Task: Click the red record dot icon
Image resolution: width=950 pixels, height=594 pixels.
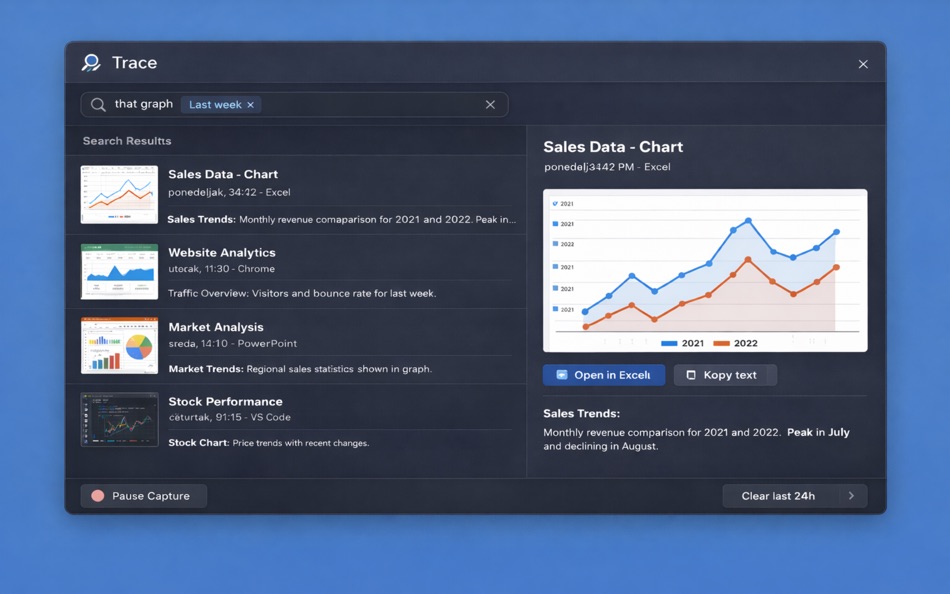Action: click(98, 496)
